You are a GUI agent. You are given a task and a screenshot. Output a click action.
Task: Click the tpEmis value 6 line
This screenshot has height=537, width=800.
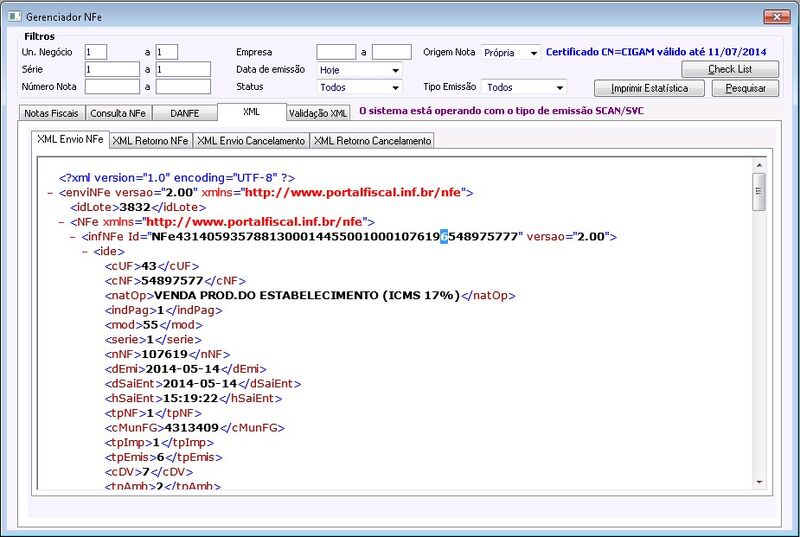163,457
